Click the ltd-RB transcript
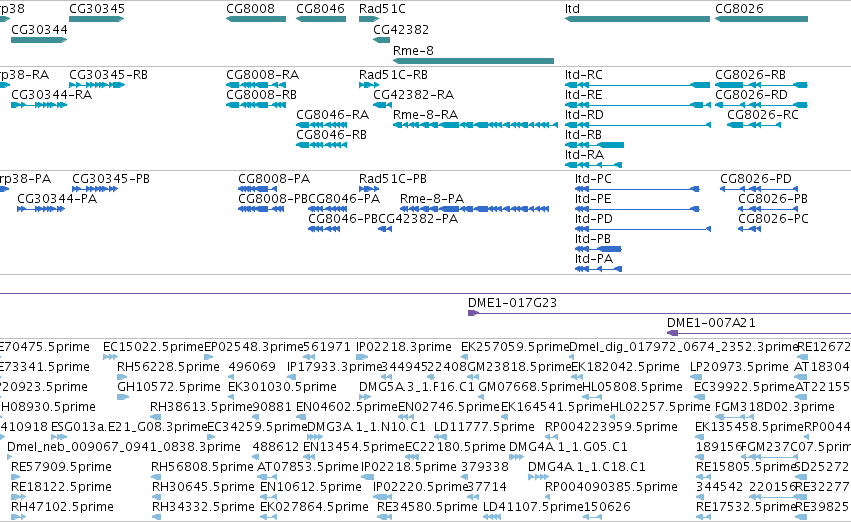Viewport: 851px width, 522px height. click(594, 145)
